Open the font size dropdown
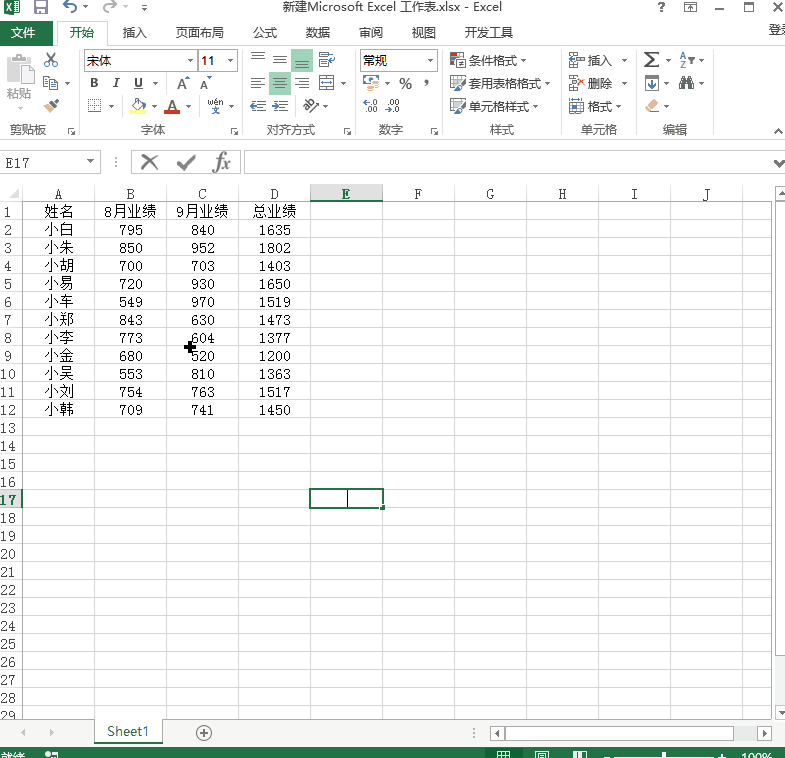 point(230,61)
